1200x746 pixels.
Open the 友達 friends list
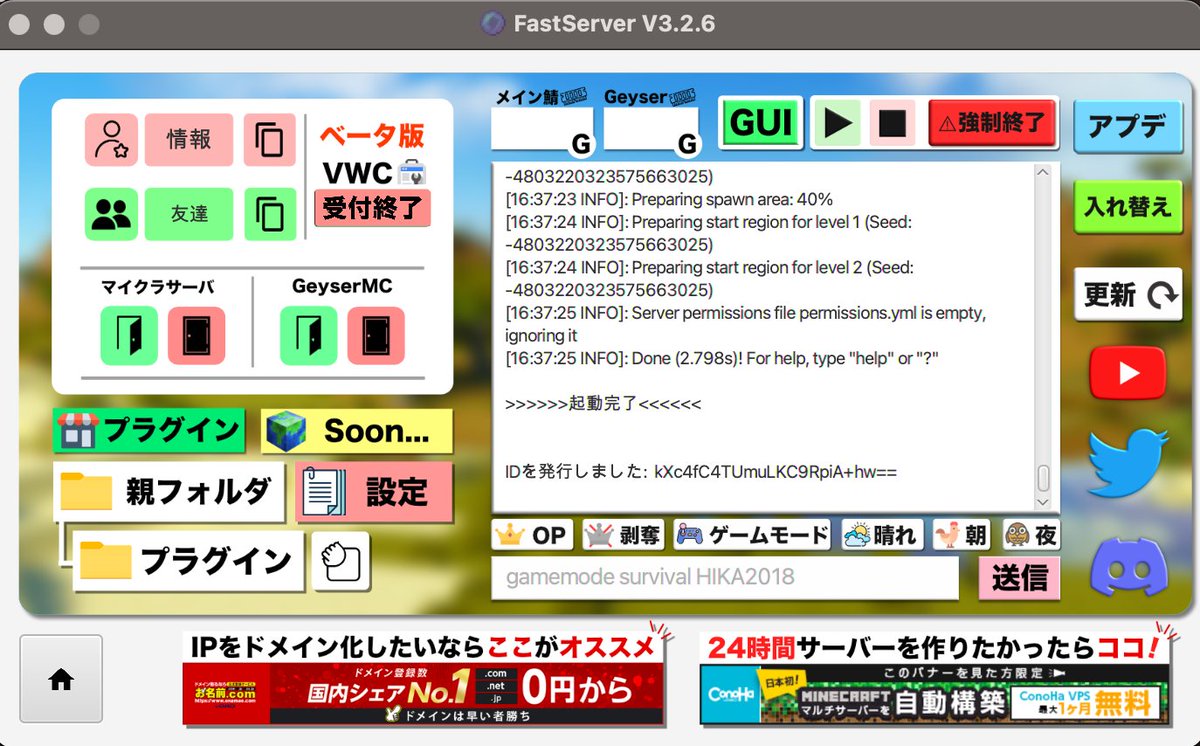pyautogui.click(x=189, y=214)
